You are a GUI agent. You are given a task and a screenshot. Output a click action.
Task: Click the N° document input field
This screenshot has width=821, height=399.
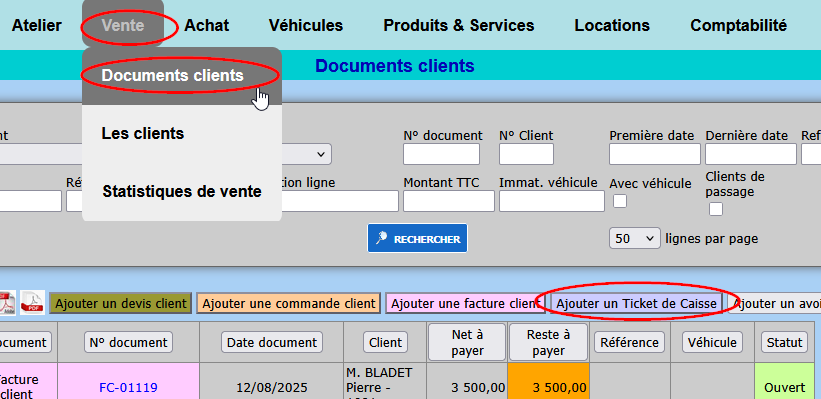tap(441, 154)
